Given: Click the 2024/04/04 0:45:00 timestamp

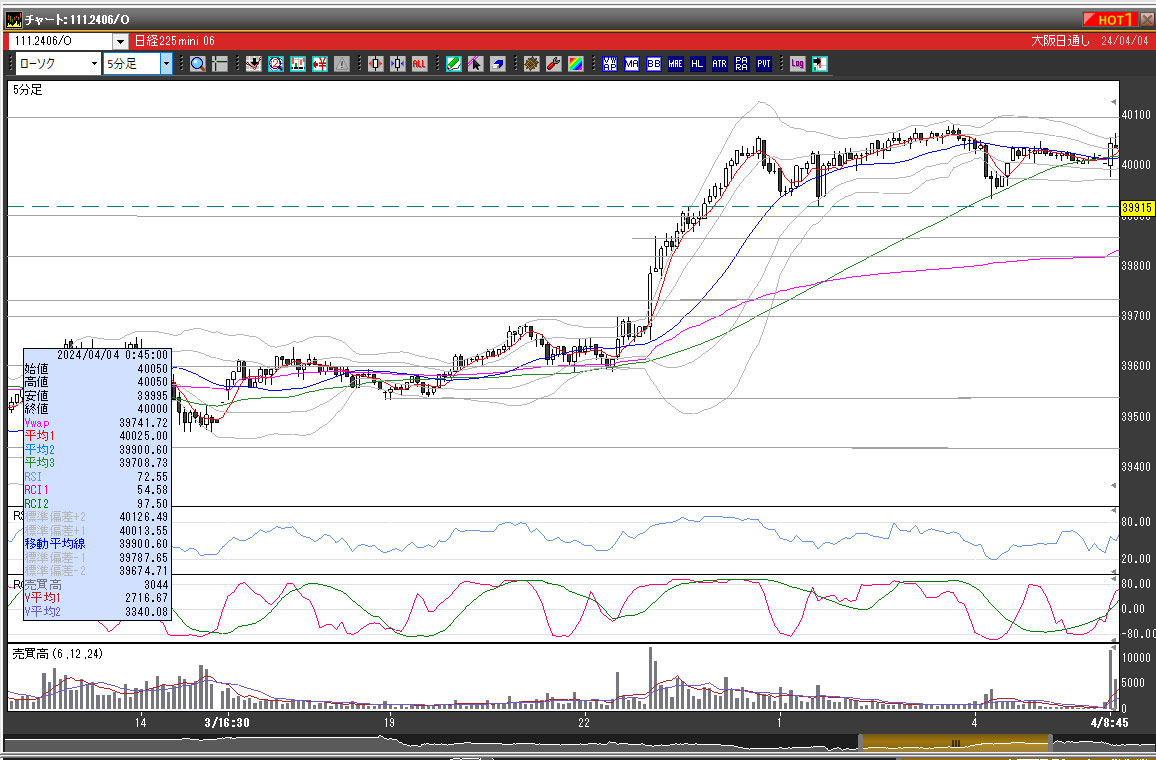Looking at the screenshot, I should tap(112, 355).
